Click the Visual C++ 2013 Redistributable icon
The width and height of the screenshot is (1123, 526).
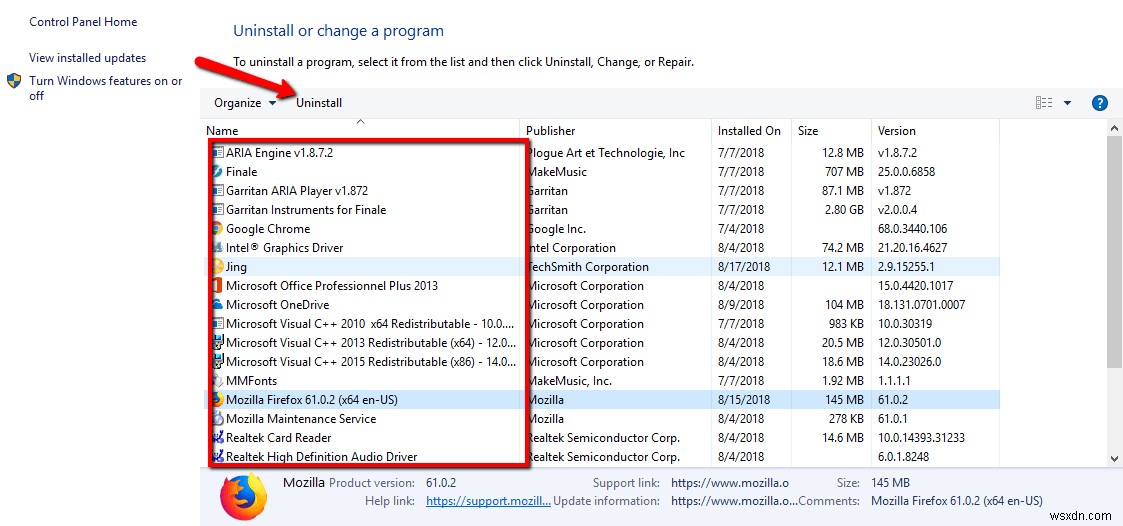[219, 343]
